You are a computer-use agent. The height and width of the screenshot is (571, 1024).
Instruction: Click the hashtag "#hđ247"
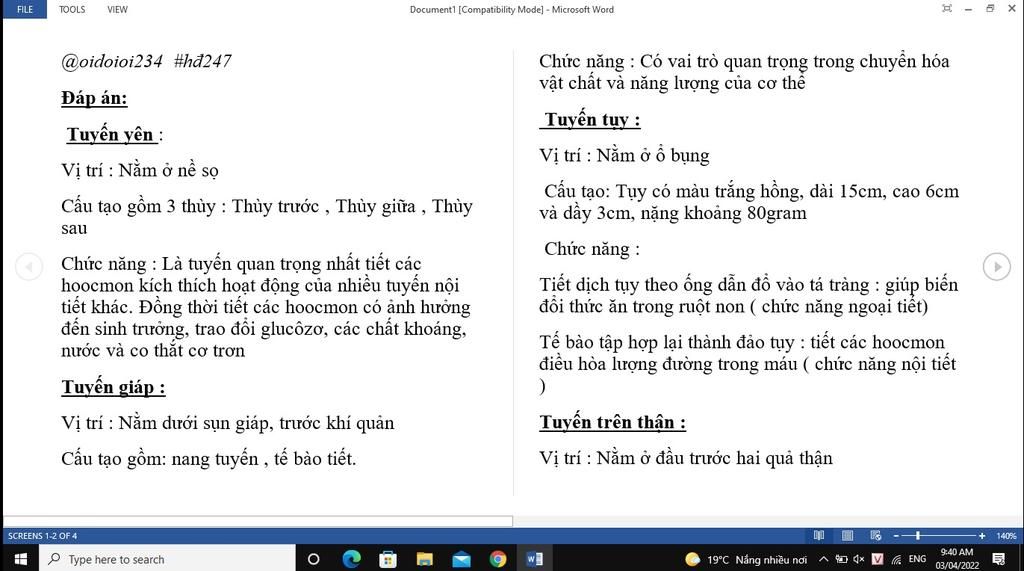click(x=202, y=61)
